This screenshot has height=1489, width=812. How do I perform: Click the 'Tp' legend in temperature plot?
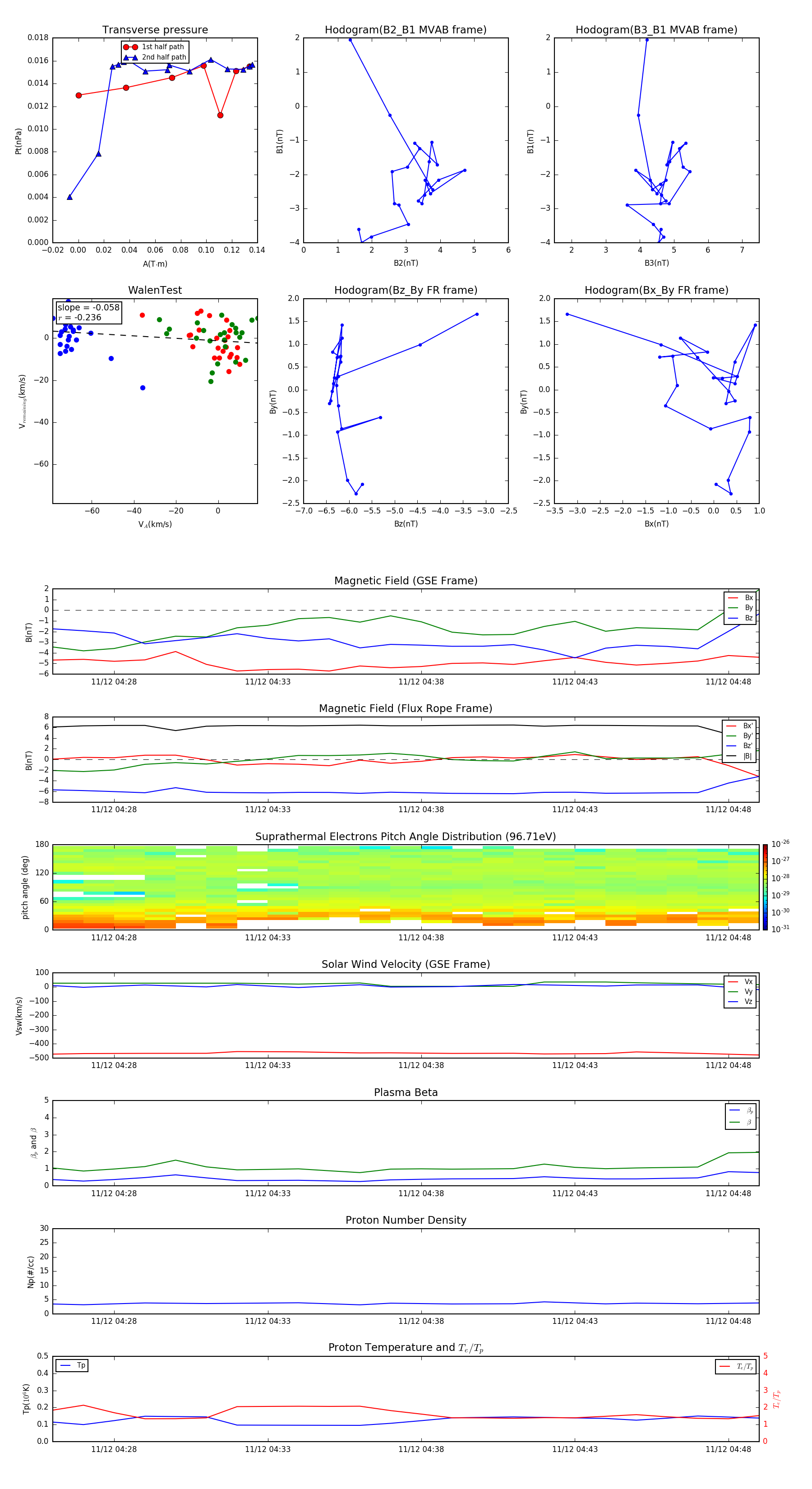tap(72, 1366)
